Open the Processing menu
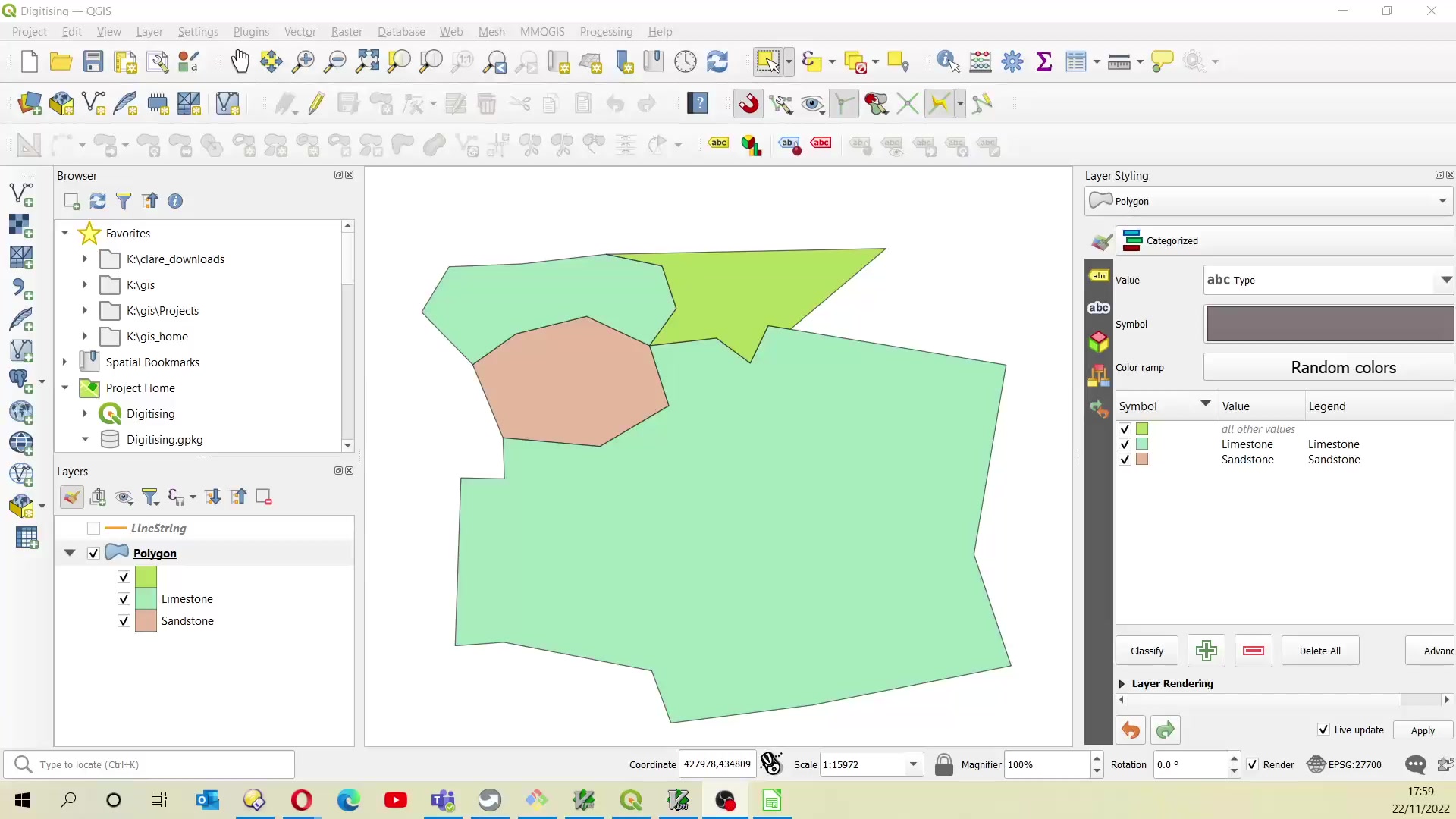Viewport: 1456px width, 819px height. coord(606,31)
